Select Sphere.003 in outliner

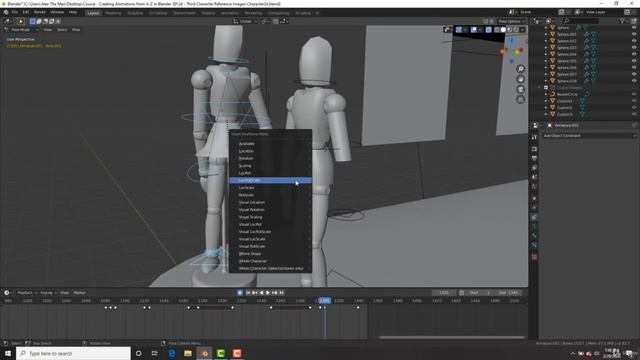point(567,47)
